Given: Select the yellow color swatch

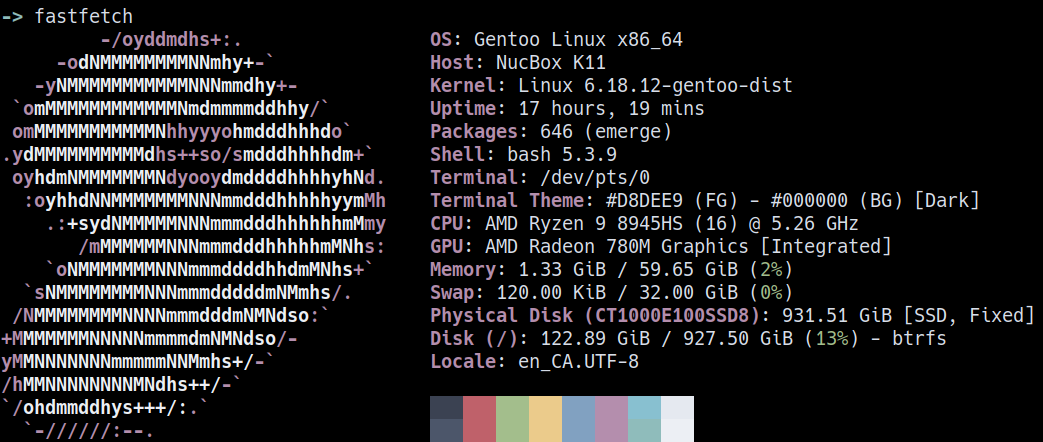Looking at the screenshot, I should click(x=545, y=418).
